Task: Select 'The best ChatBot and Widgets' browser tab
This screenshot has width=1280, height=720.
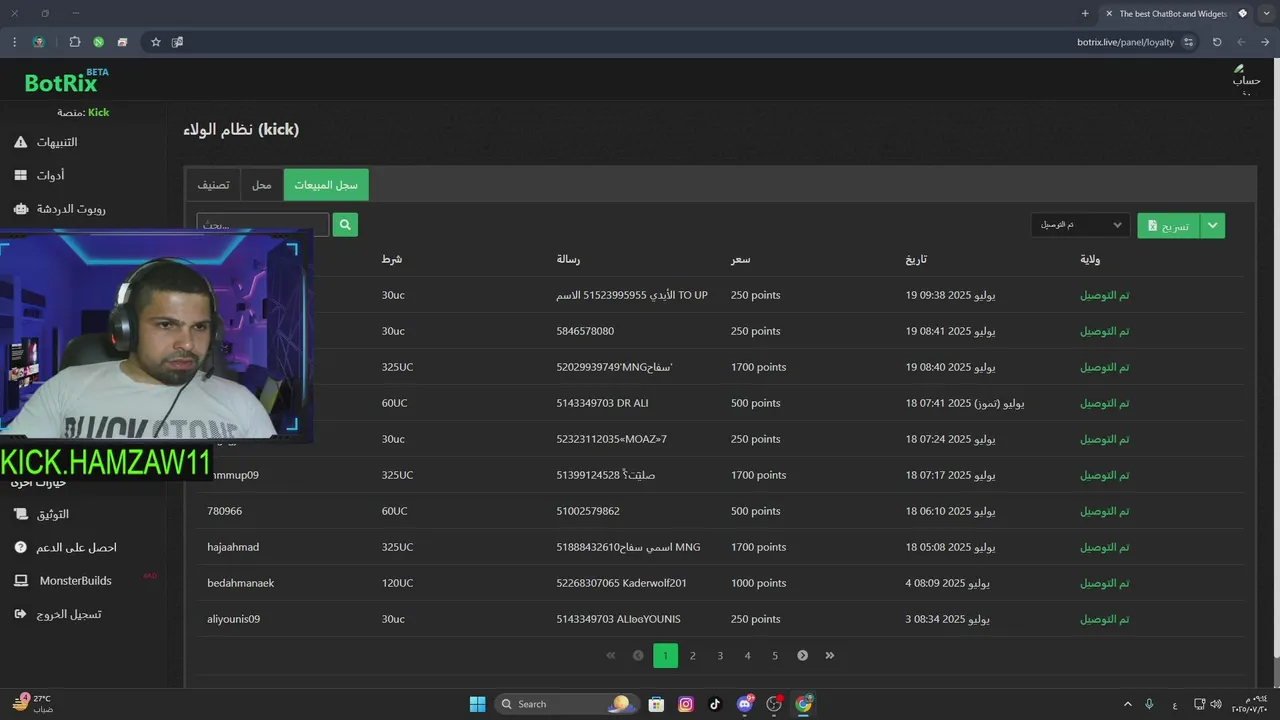Action: (x=1173, y=13)
